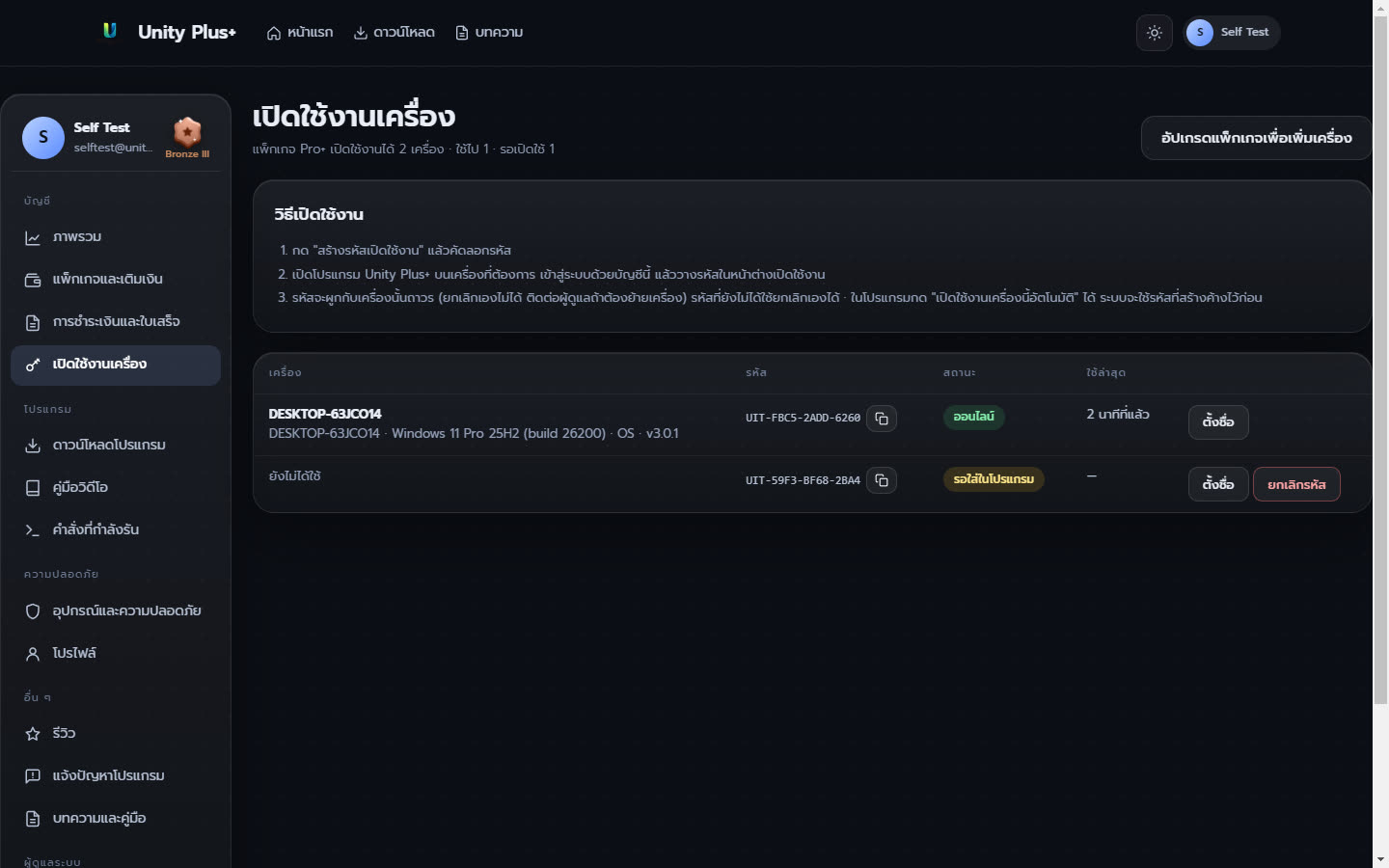Open แพ็กเกจและเติมเงิน in the sidebar

[x=116, y=280]
